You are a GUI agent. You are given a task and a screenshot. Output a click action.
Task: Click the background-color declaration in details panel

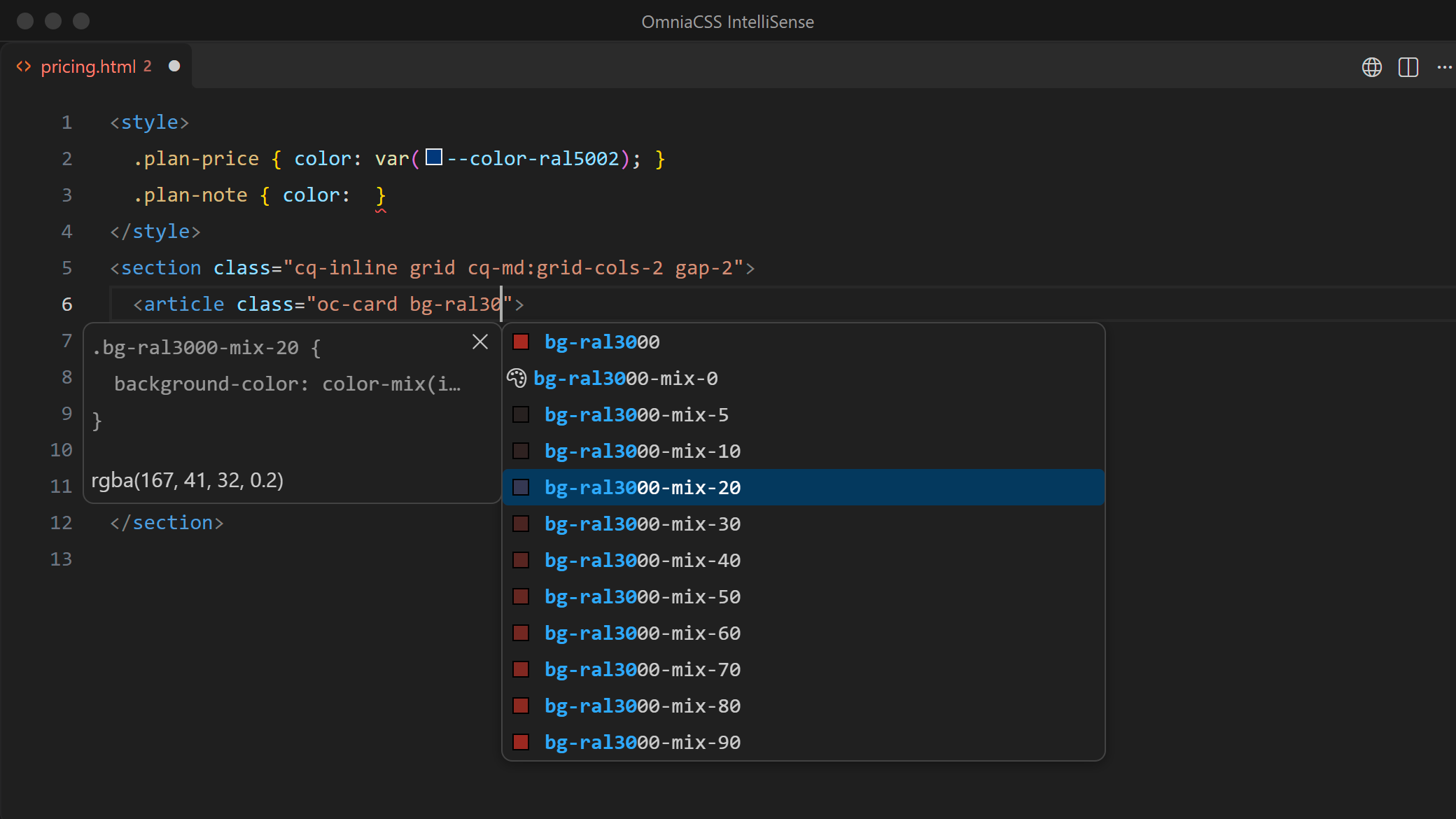tap(287, 384)
